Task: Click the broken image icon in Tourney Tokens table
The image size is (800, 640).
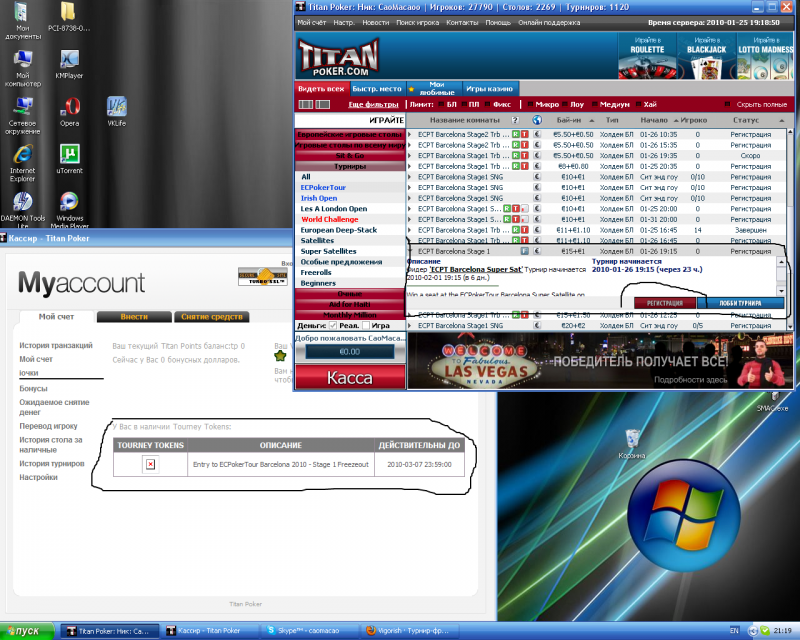Action: pos(151,464)
